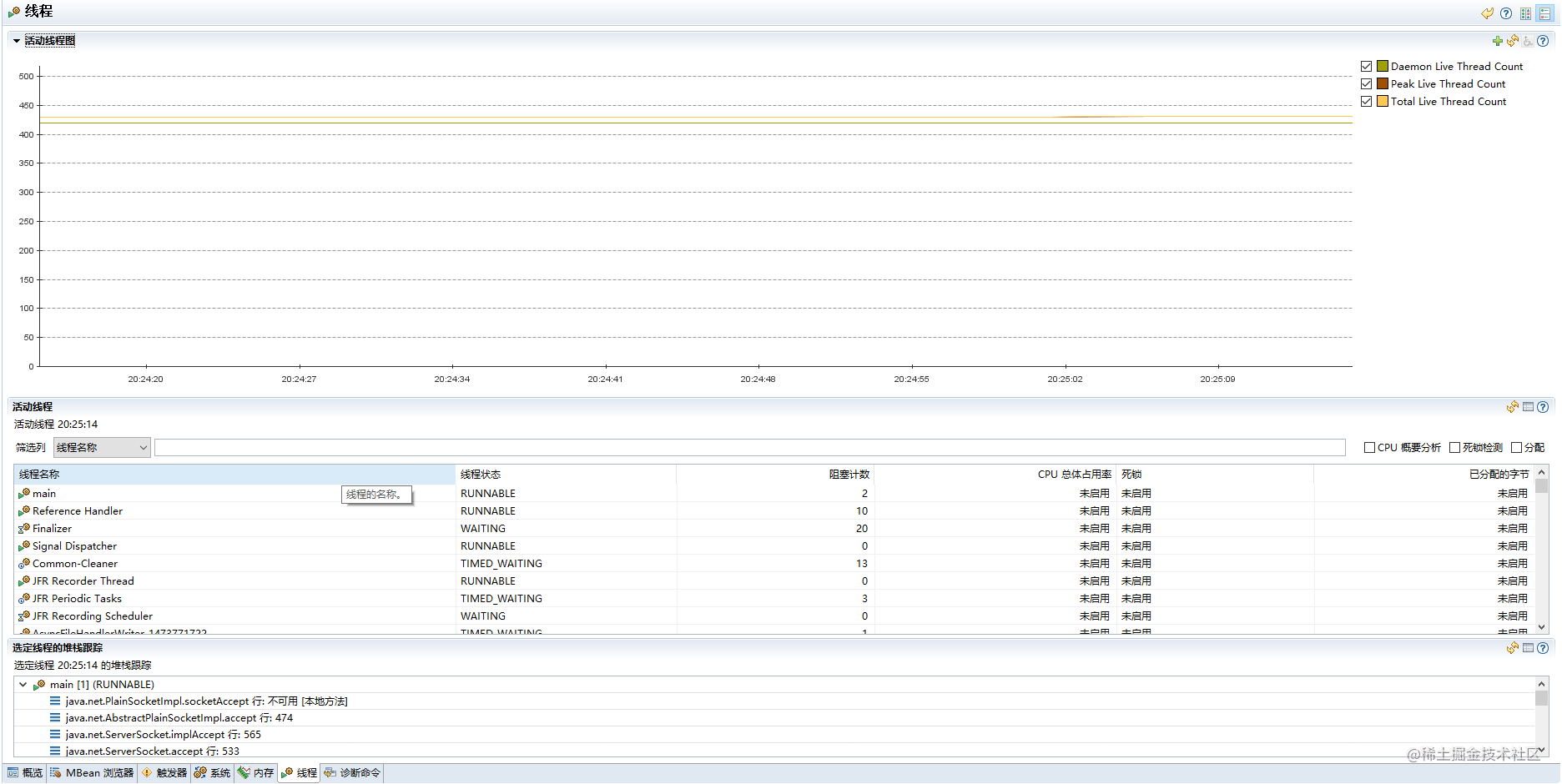Click stack trace scrollbar up arrow
Screen dimensions: 1562x784
point(1541,685)
